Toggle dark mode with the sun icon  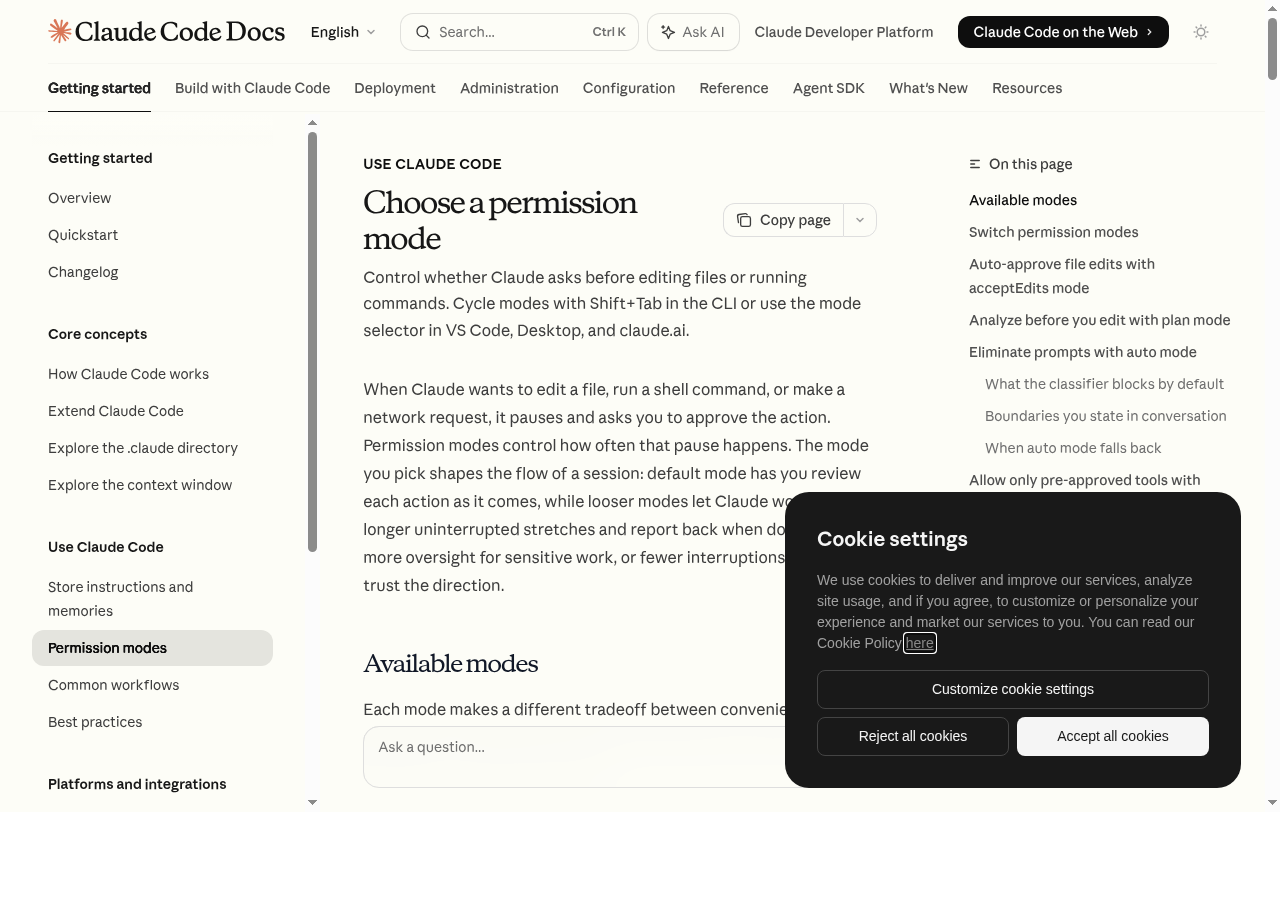(x=1201, y=32)
